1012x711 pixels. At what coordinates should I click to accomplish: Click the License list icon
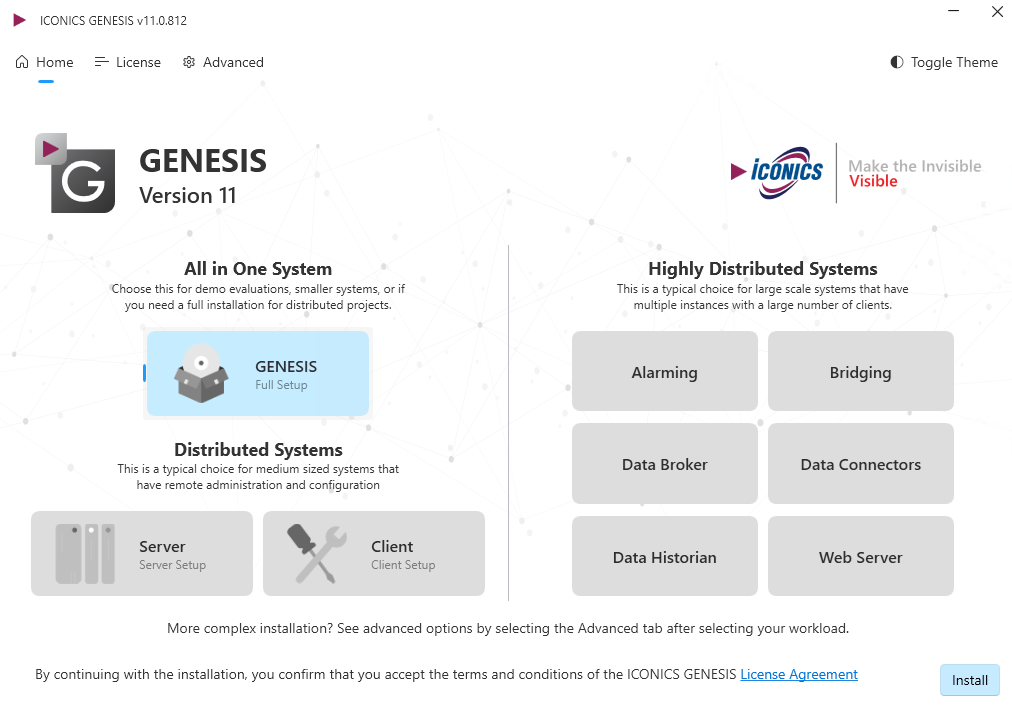point(101,62)
